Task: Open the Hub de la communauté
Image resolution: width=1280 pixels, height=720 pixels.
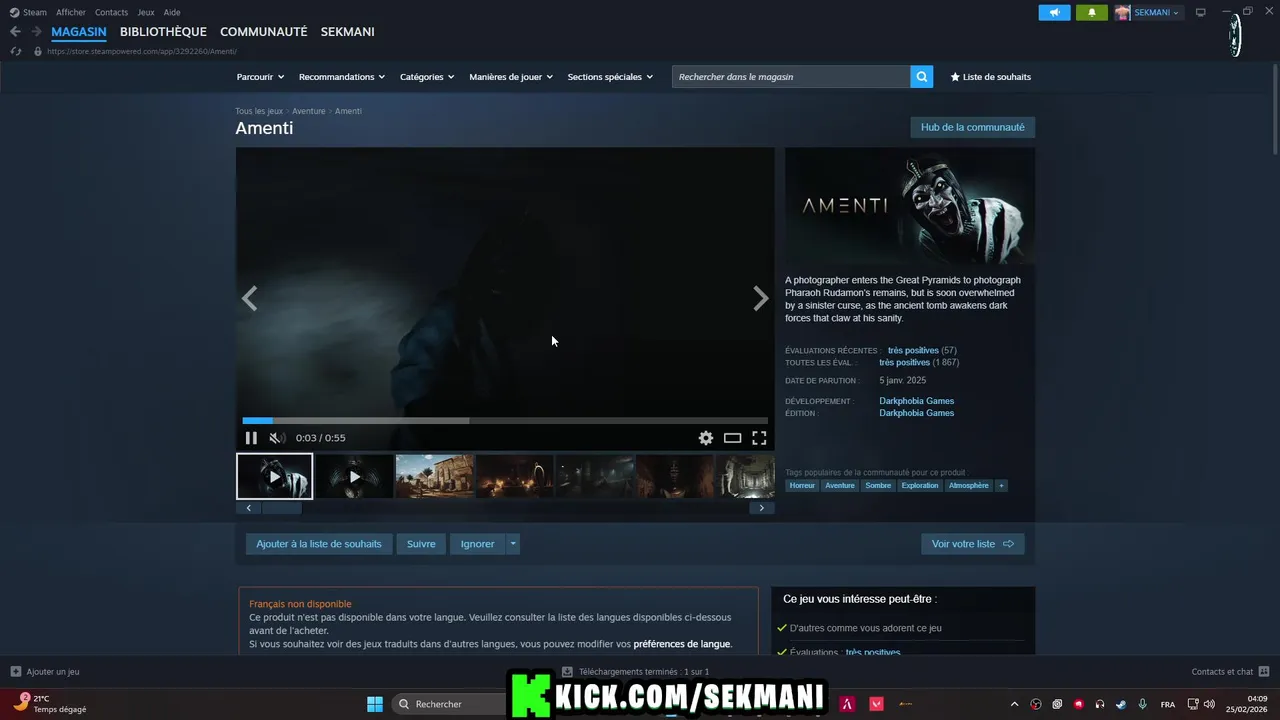Action: click(972, 127)
